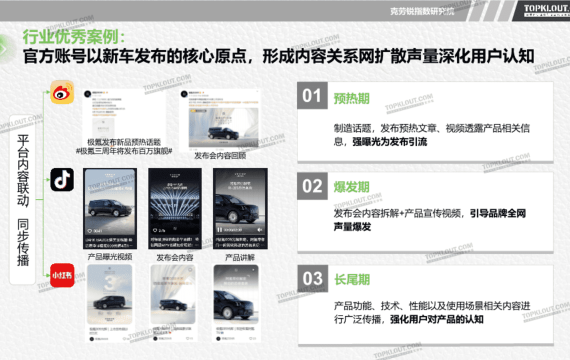
Task: Open the 发布会内容 Douyin thumbnail
Action: point(175,208)
